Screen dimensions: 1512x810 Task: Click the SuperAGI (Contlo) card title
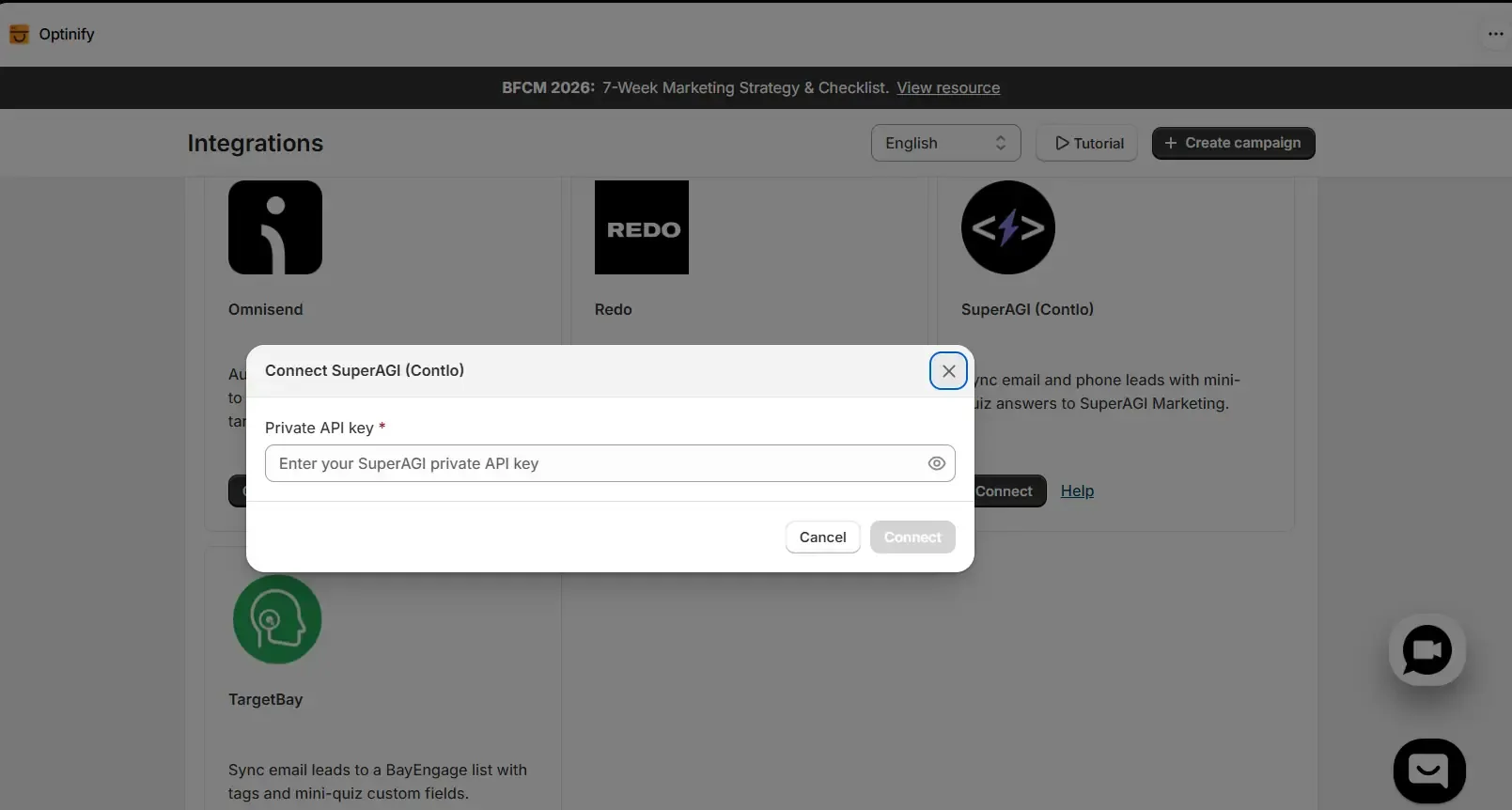click(x=1027, y=309)
